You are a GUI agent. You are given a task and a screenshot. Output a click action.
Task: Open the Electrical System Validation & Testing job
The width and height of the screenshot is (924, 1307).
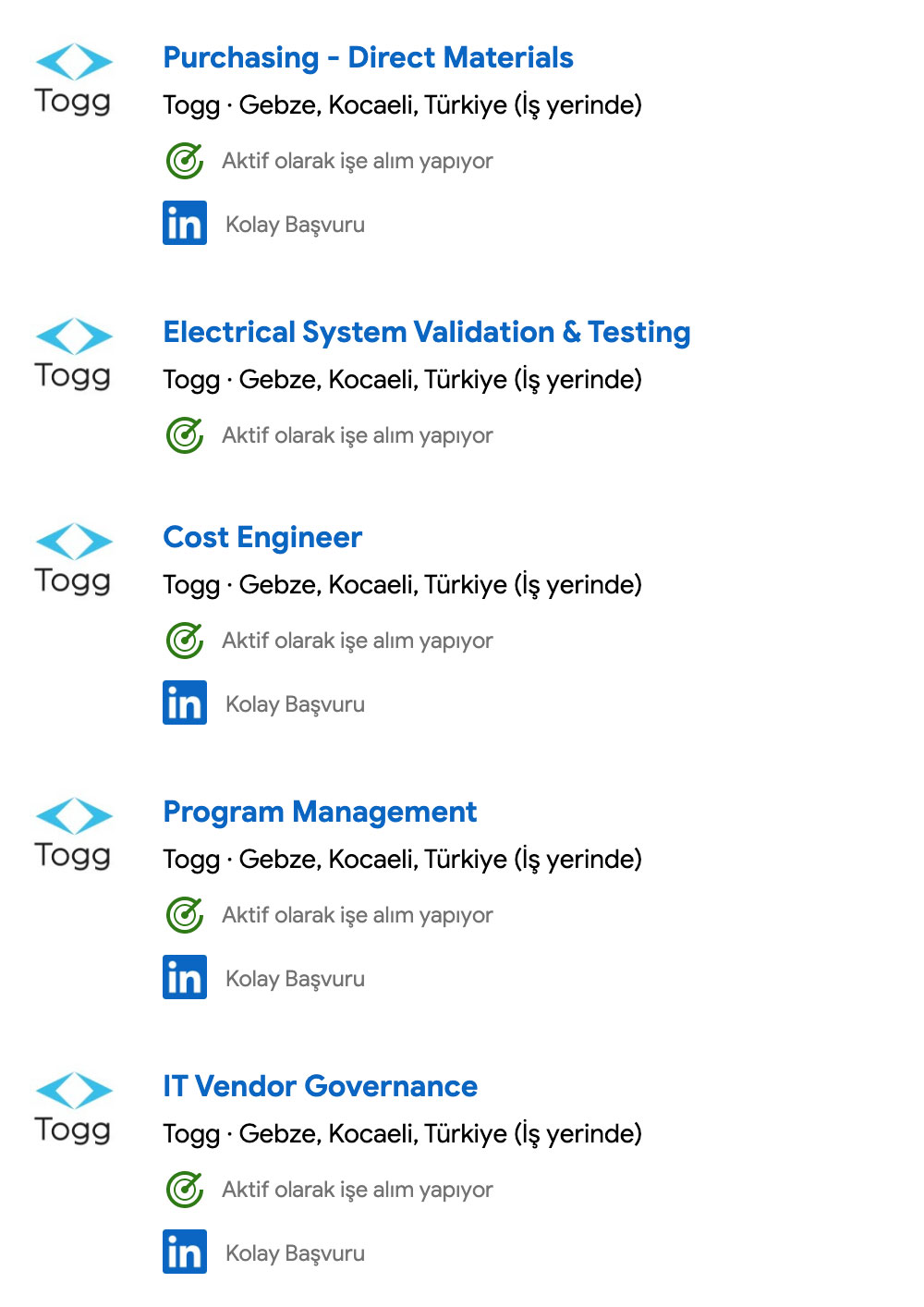426,332
